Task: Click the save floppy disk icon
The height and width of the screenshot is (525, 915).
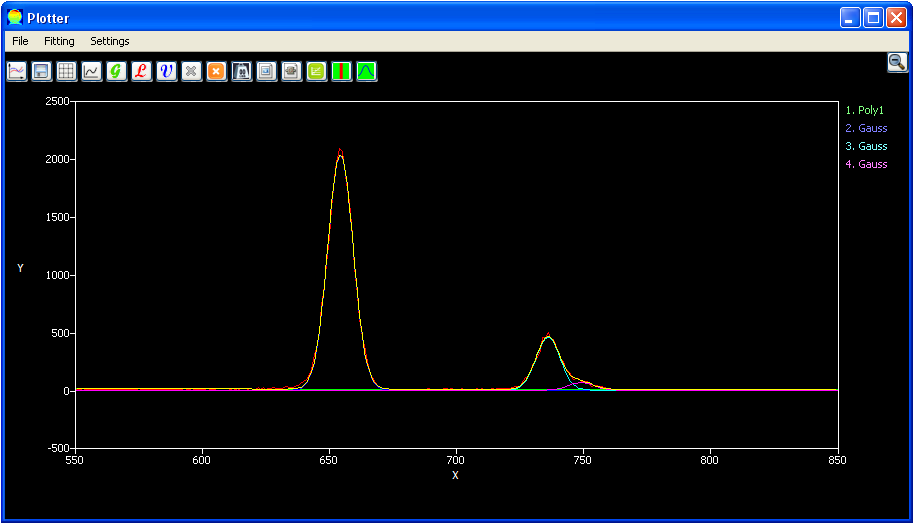Action: click(x=42, y=71)
